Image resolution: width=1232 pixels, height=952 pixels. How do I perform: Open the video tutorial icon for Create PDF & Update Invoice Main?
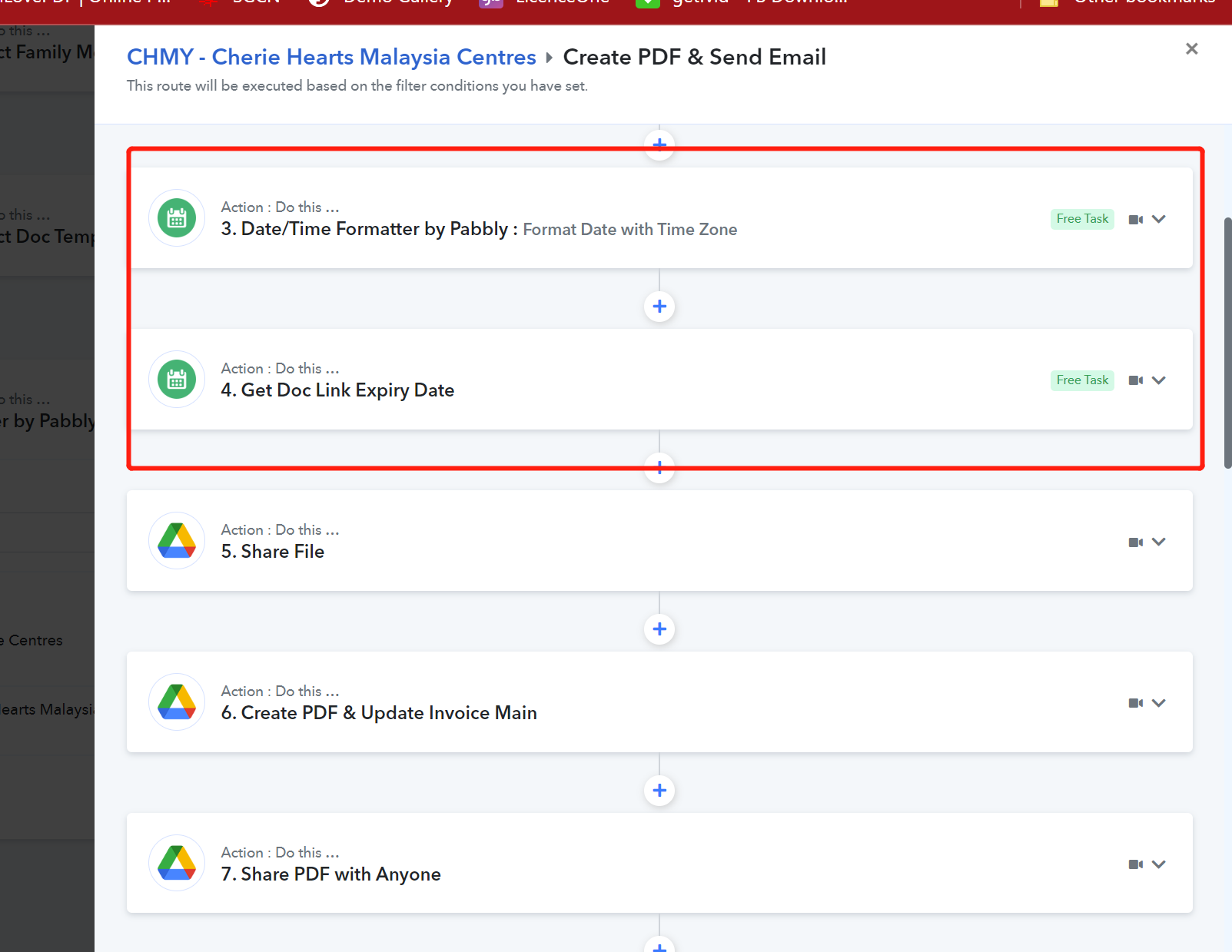click(1136, 704)
